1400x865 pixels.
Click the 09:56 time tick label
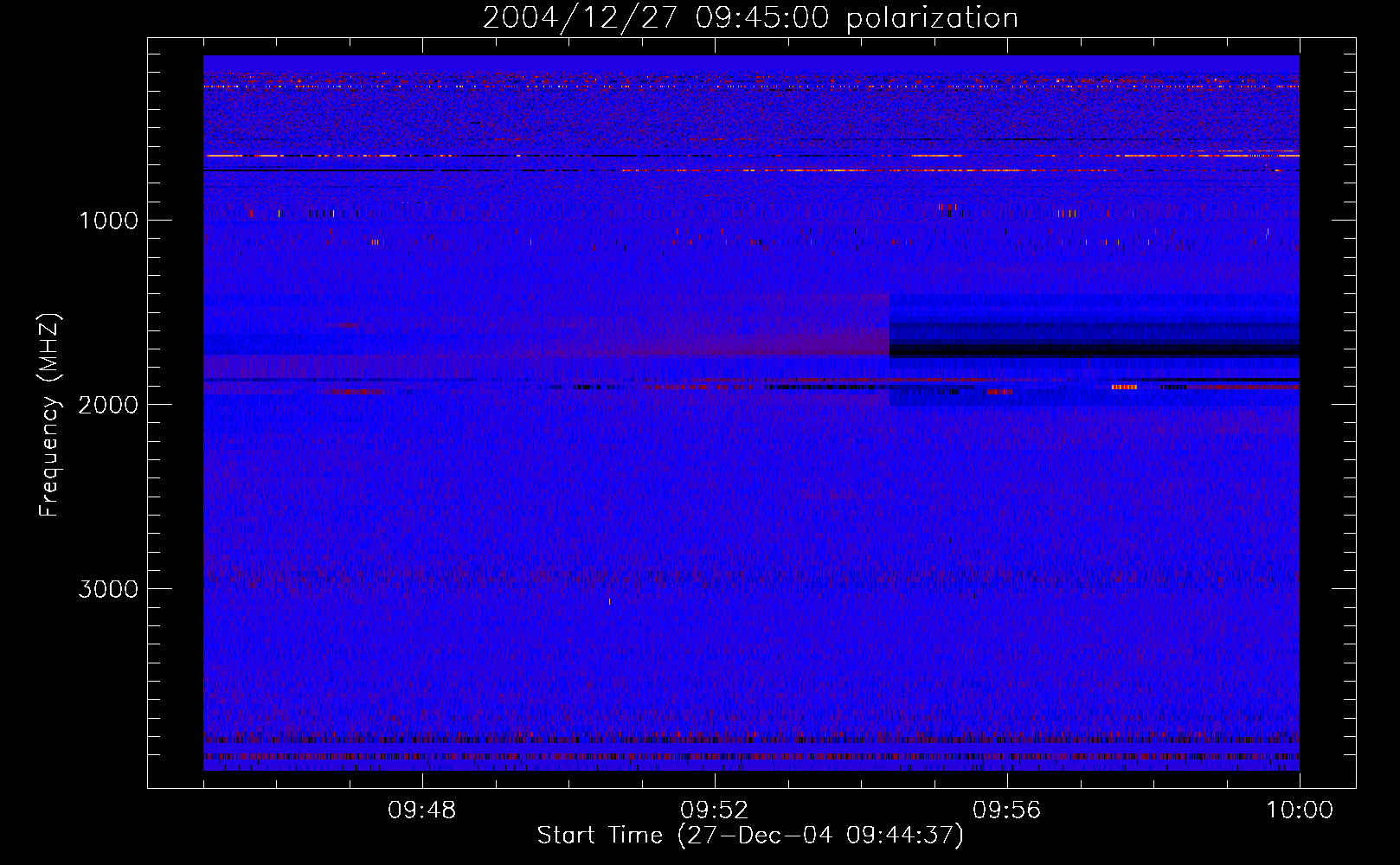[x=1007, y=811]
